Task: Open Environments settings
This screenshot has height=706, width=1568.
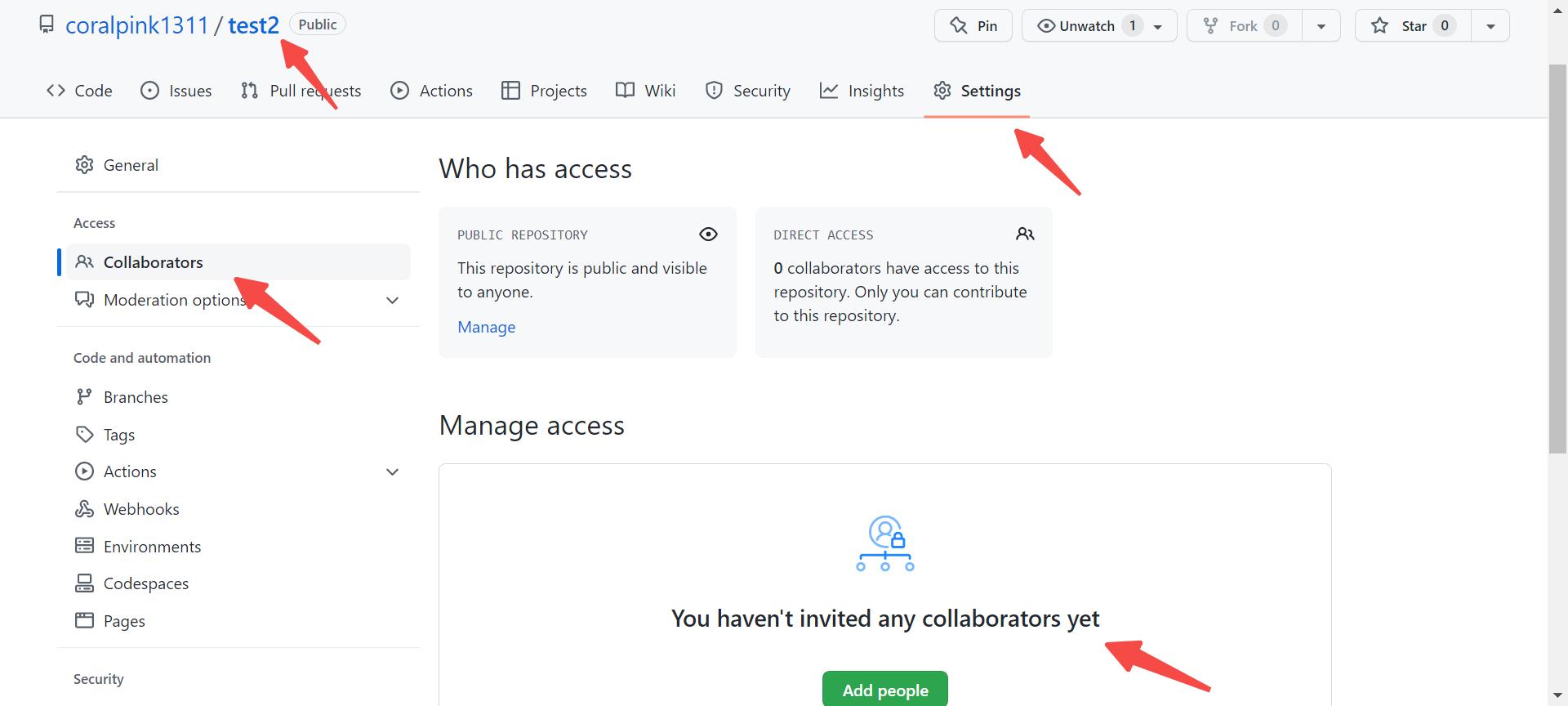Action: [238, 547]
